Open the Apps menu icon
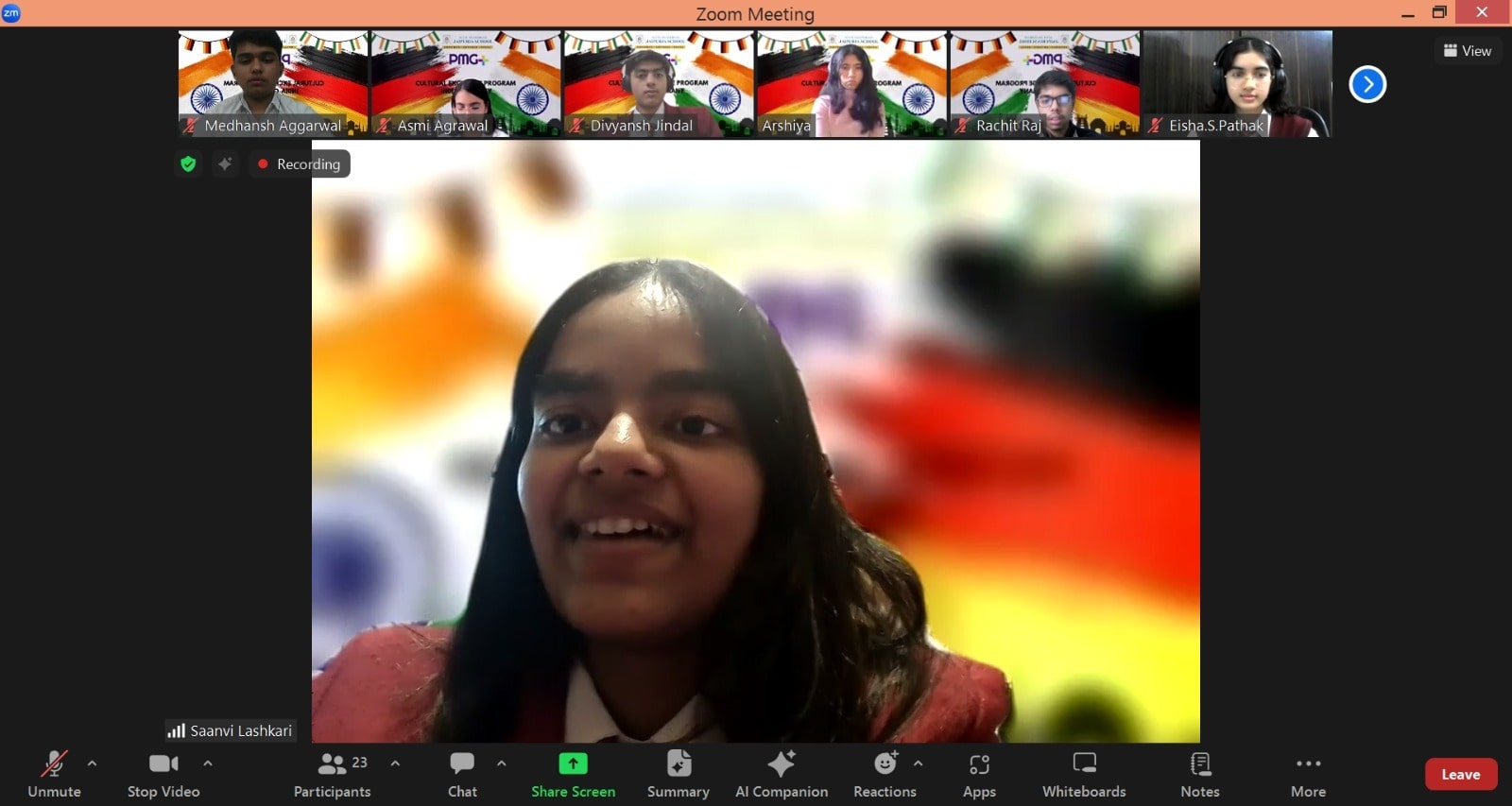This screenshot has width=1512, height=806. click(979, 773)
